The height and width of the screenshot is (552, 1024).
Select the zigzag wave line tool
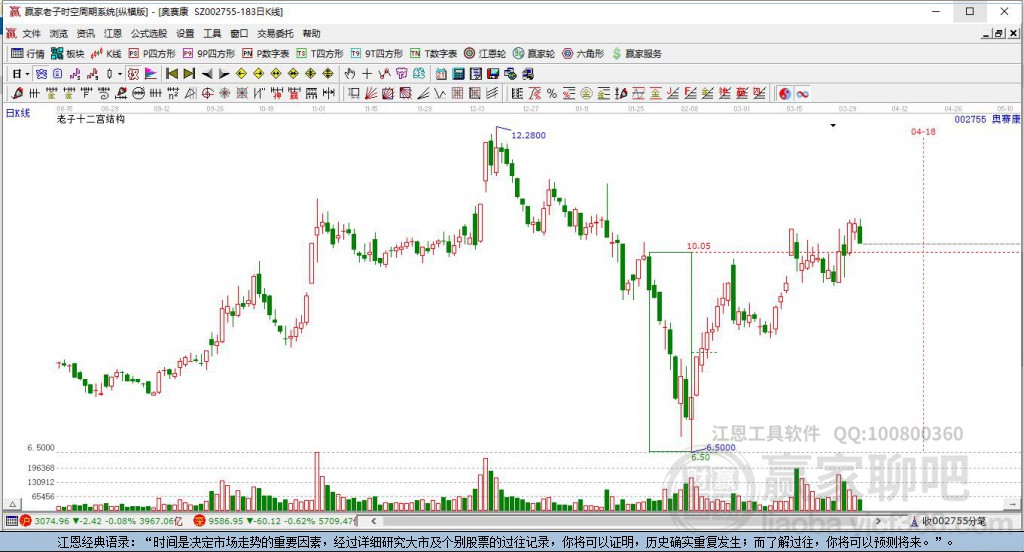point(440,93)
